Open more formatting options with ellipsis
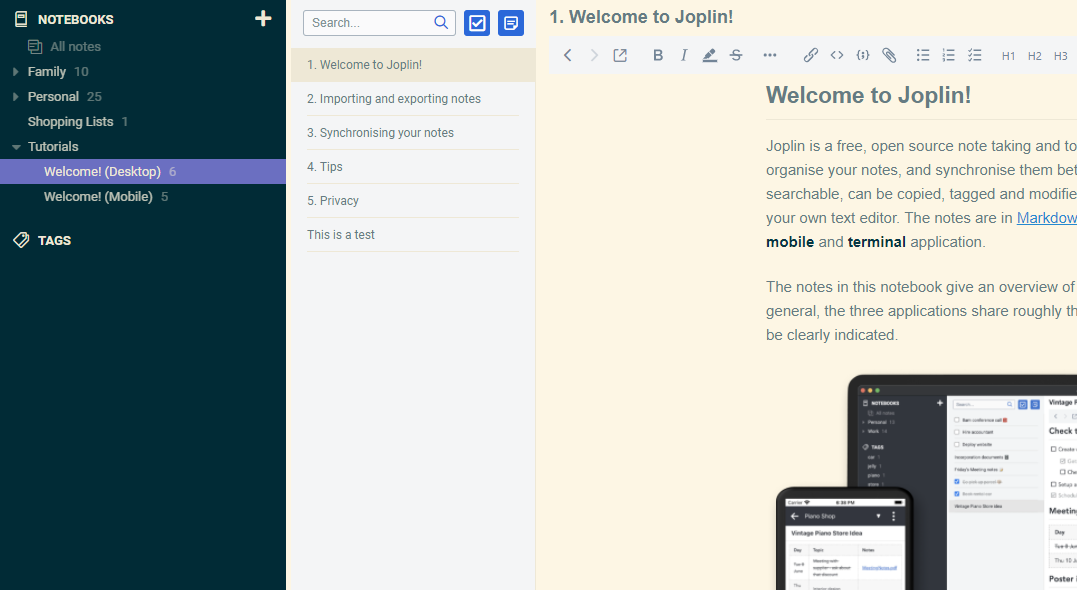The width and height of the screenshot is (1077, 590). point(770,56)
